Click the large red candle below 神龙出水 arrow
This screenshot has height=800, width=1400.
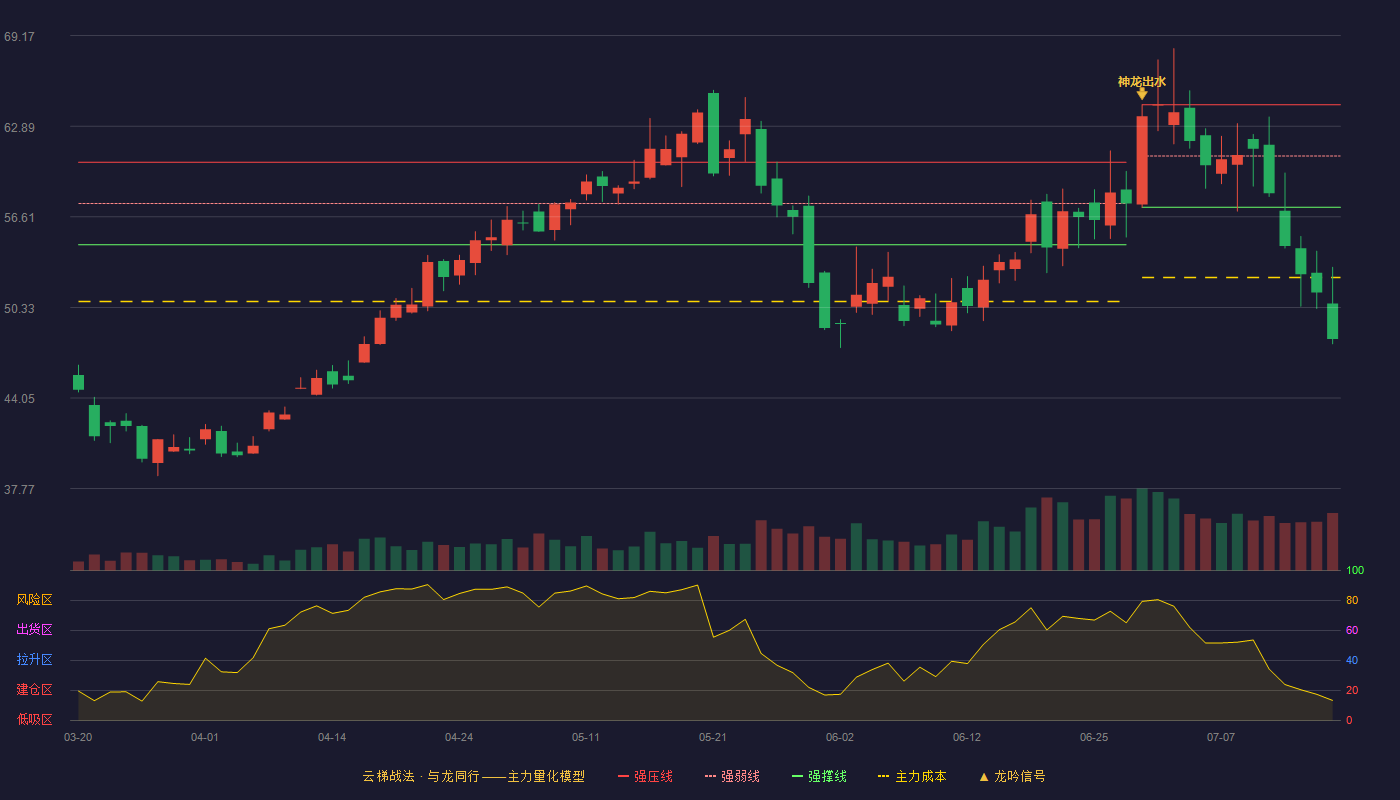1142,160
